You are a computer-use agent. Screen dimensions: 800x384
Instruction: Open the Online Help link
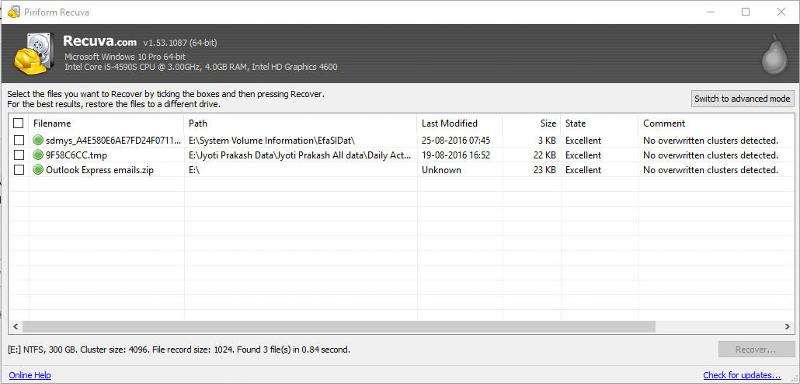[30, 375]
